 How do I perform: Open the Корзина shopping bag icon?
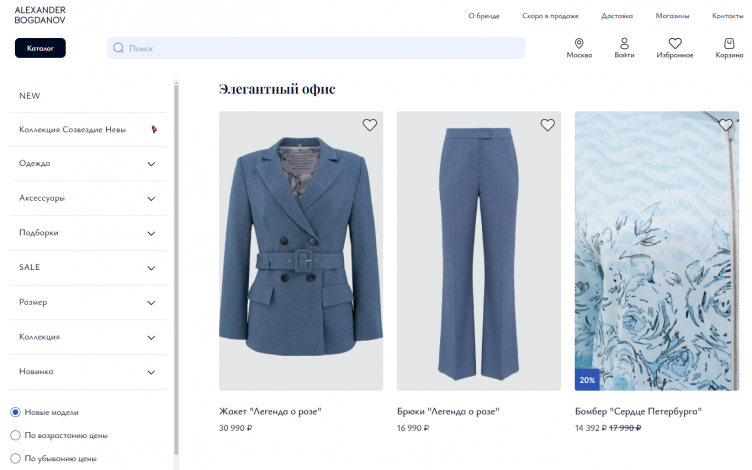pos(729,43)
